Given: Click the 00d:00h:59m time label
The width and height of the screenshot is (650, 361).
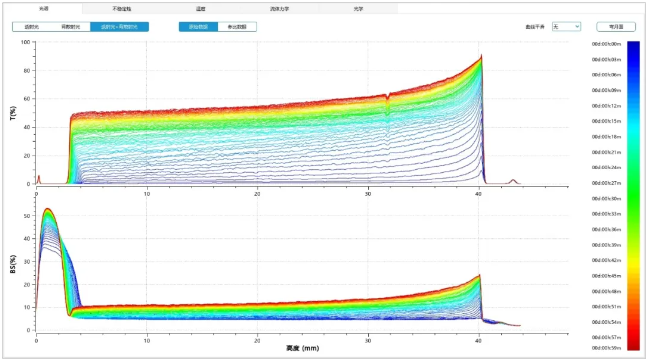Looking at the screenshot, I should coord(606,348).
